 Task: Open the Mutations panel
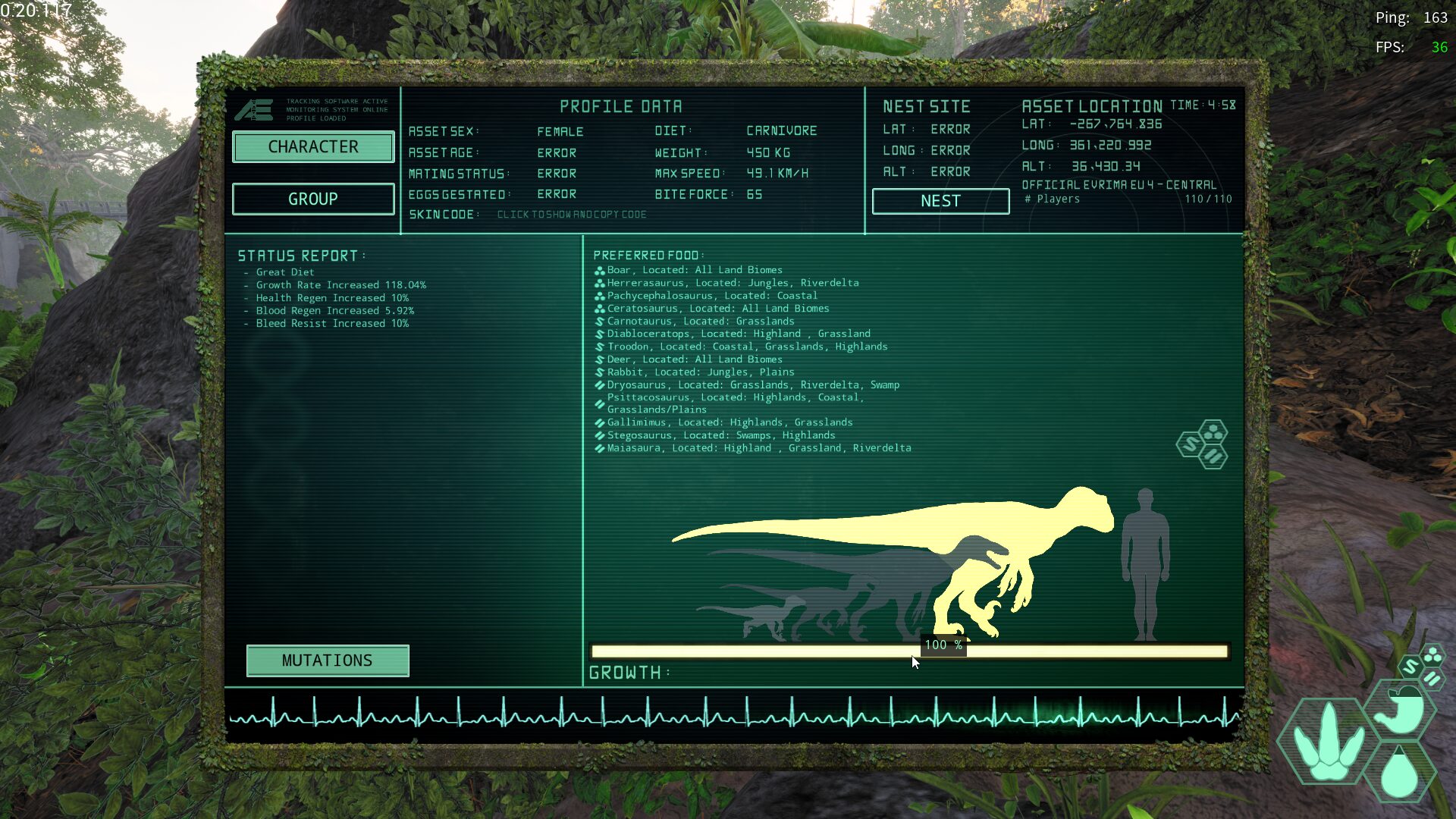click(x=328, y=661)
